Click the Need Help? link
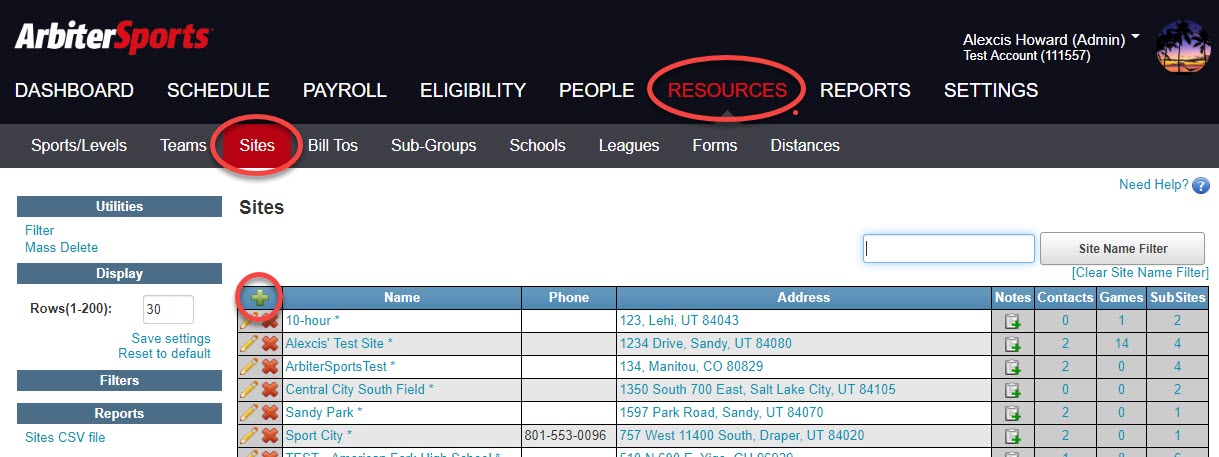Viewport: 1219px width, 457px height. pos(1154,184)
